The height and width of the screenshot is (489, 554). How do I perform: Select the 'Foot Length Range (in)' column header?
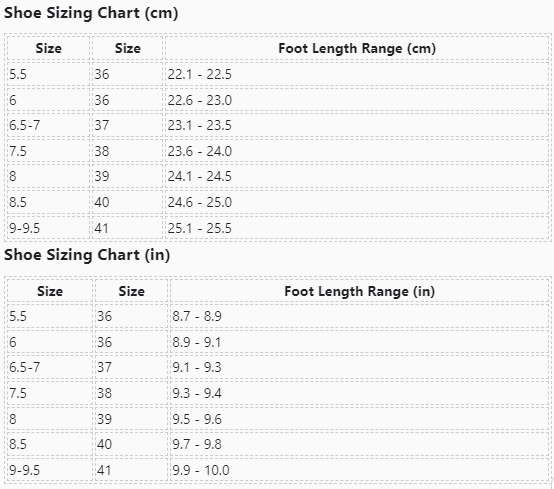(359, 291)
